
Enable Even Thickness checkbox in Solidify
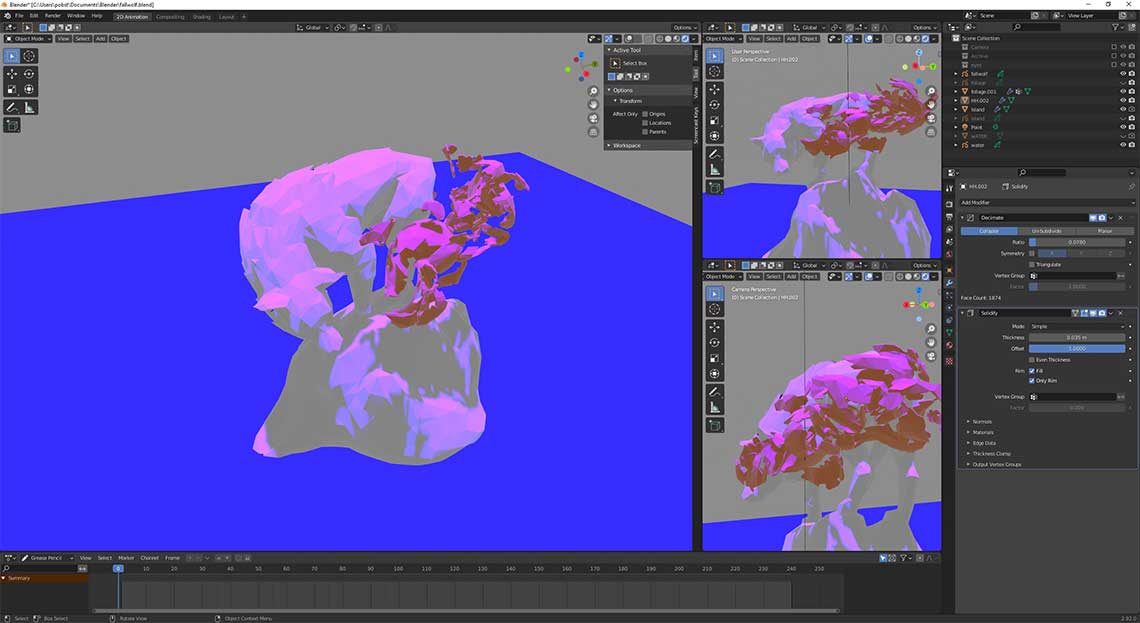pos(1032,360)
